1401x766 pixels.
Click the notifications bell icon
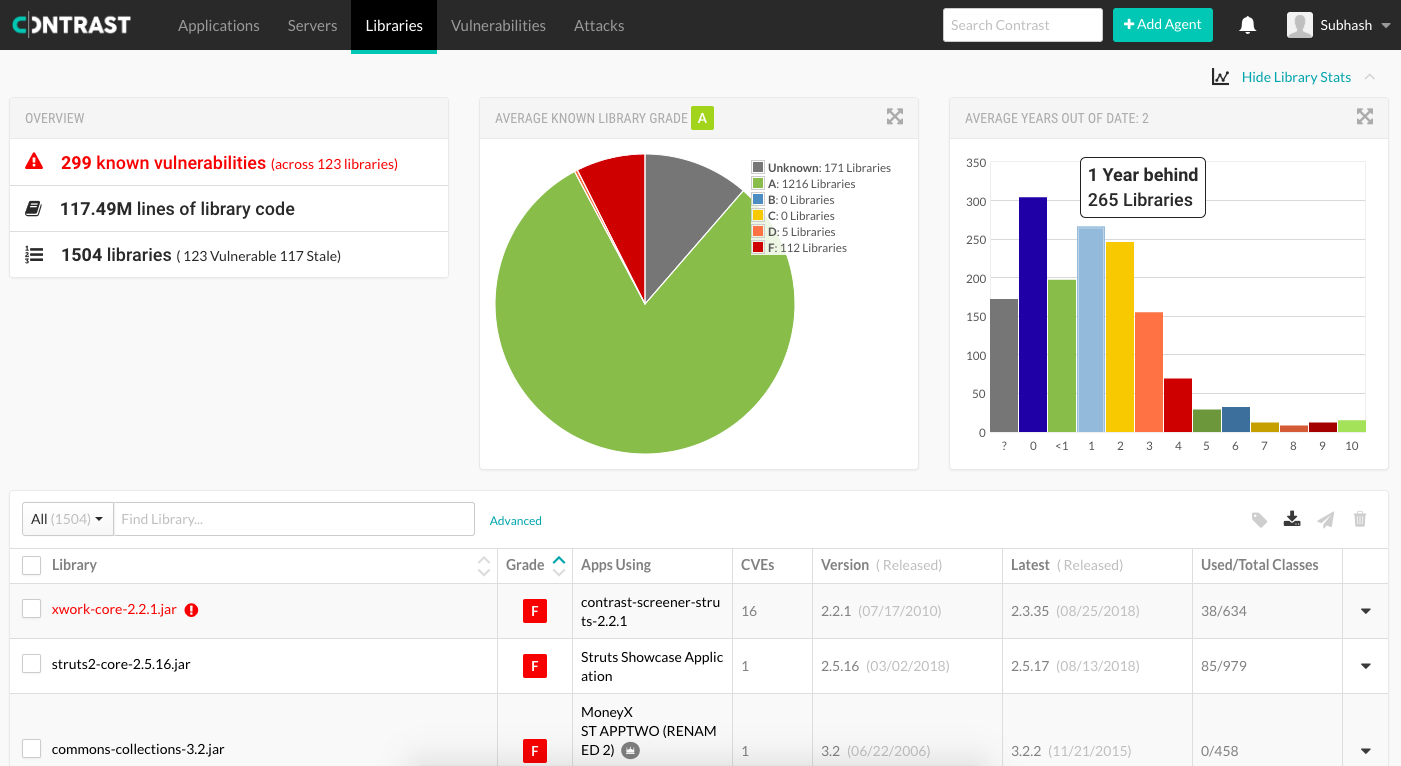coord(1247,26)
